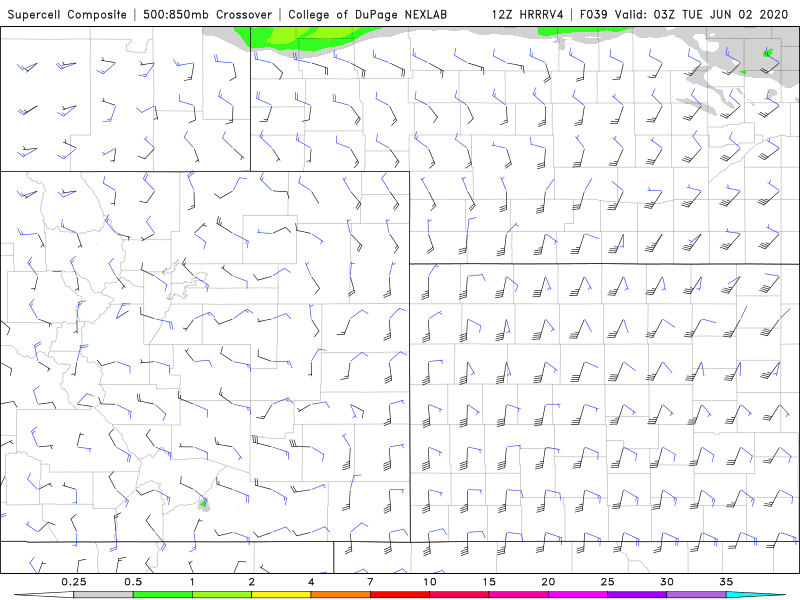The height and width of the screenshot is (600, 800).
Task: Click the legend value '0.25'
Action: [x=73, y=582]
